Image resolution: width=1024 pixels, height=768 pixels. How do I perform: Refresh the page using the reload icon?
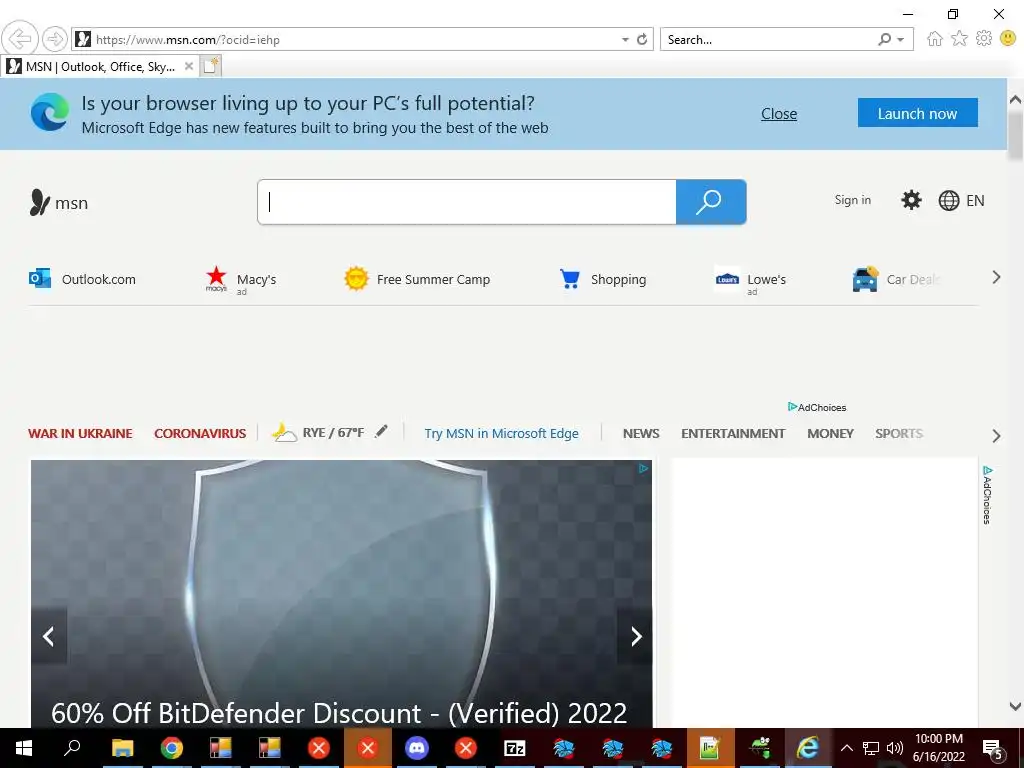[642, 39]
